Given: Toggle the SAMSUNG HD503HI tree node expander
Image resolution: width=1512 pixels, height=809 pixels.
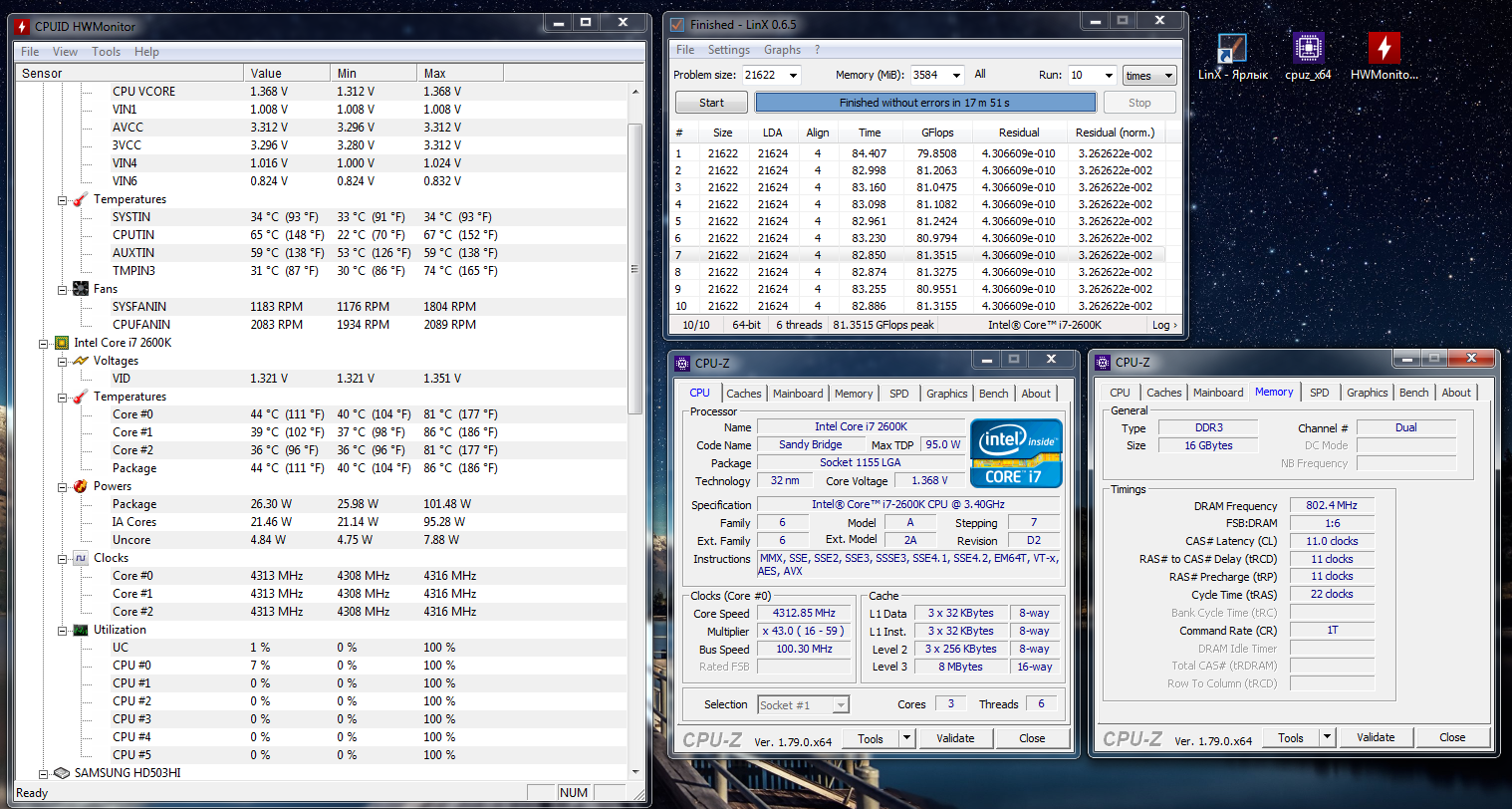Looking at the screenshot, I should click(43, 774).
